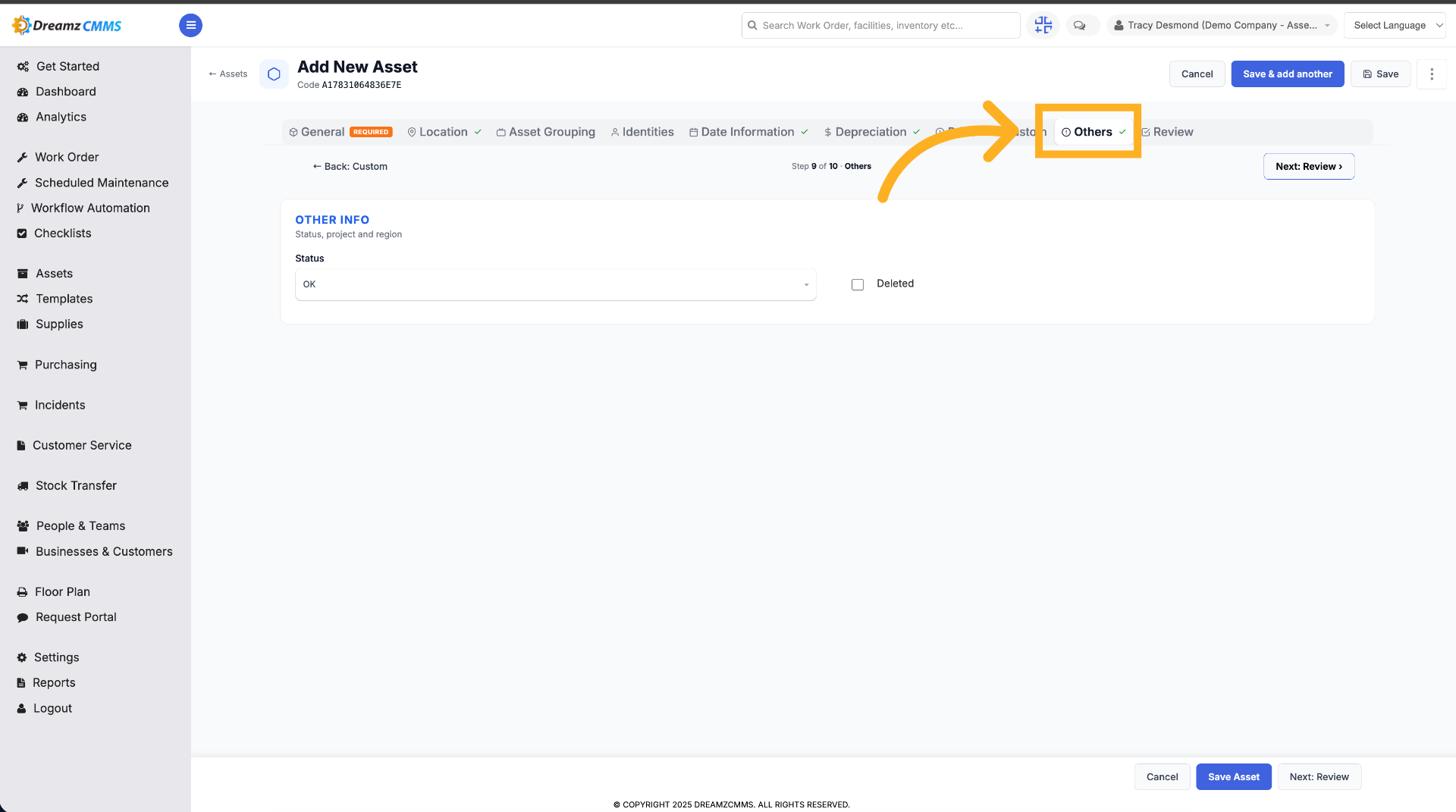1456x812 pixels.
Task: Click the top Cancel button
Action: pos(1197,74)
